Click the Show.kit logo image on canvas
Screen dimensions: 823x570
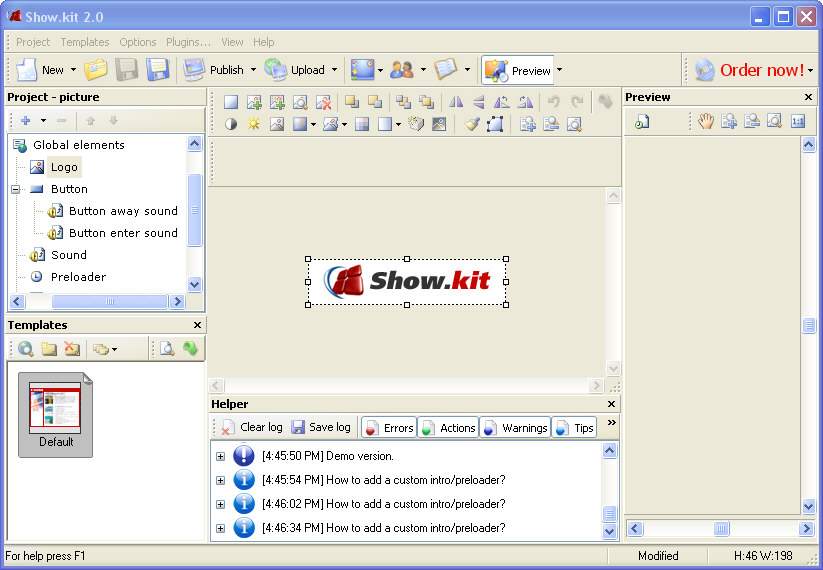[407, 281]
